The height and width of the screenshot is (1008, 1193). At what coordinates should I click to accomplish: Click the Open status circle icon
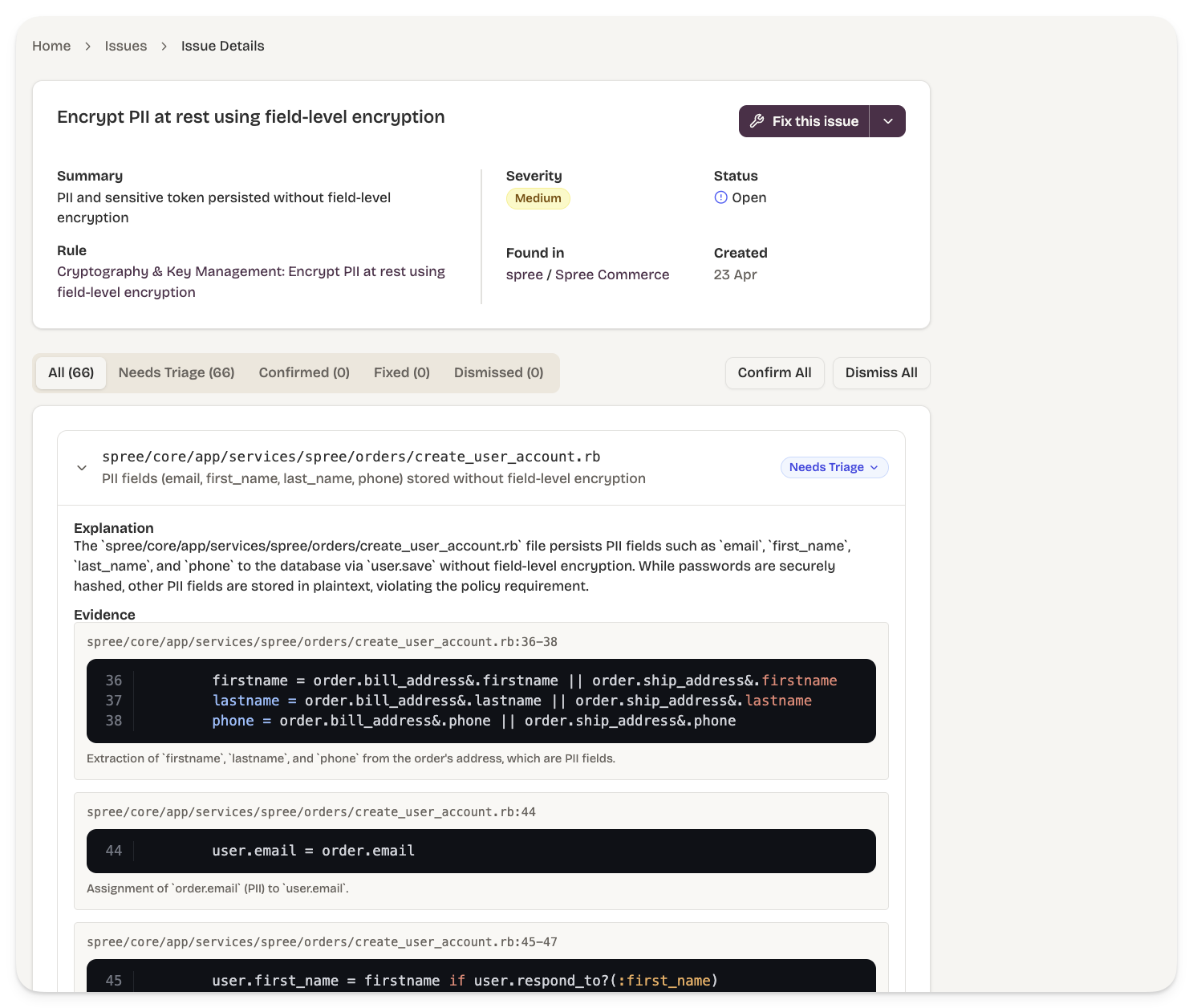(x=720, y=197)
